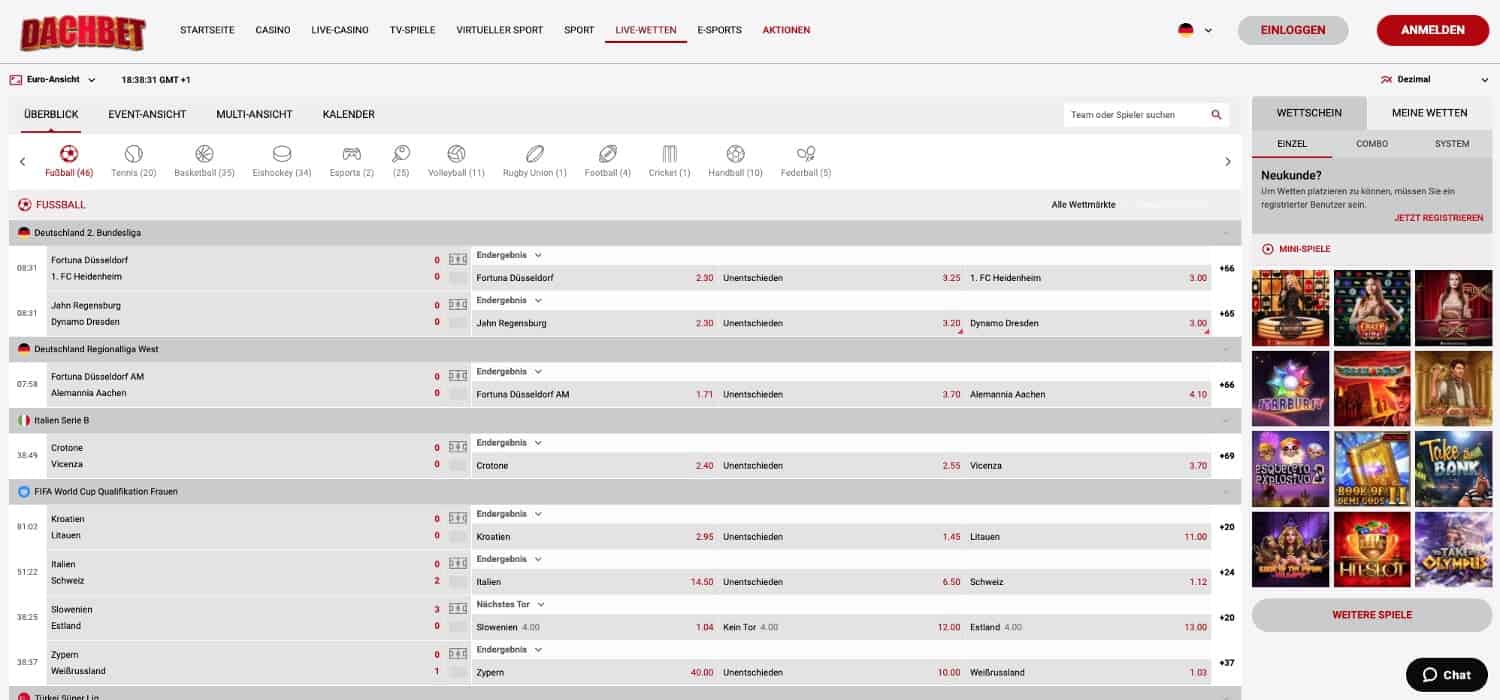Open the Chat button
Viewport: 1500px width, 700px height.
(1446, 675)
